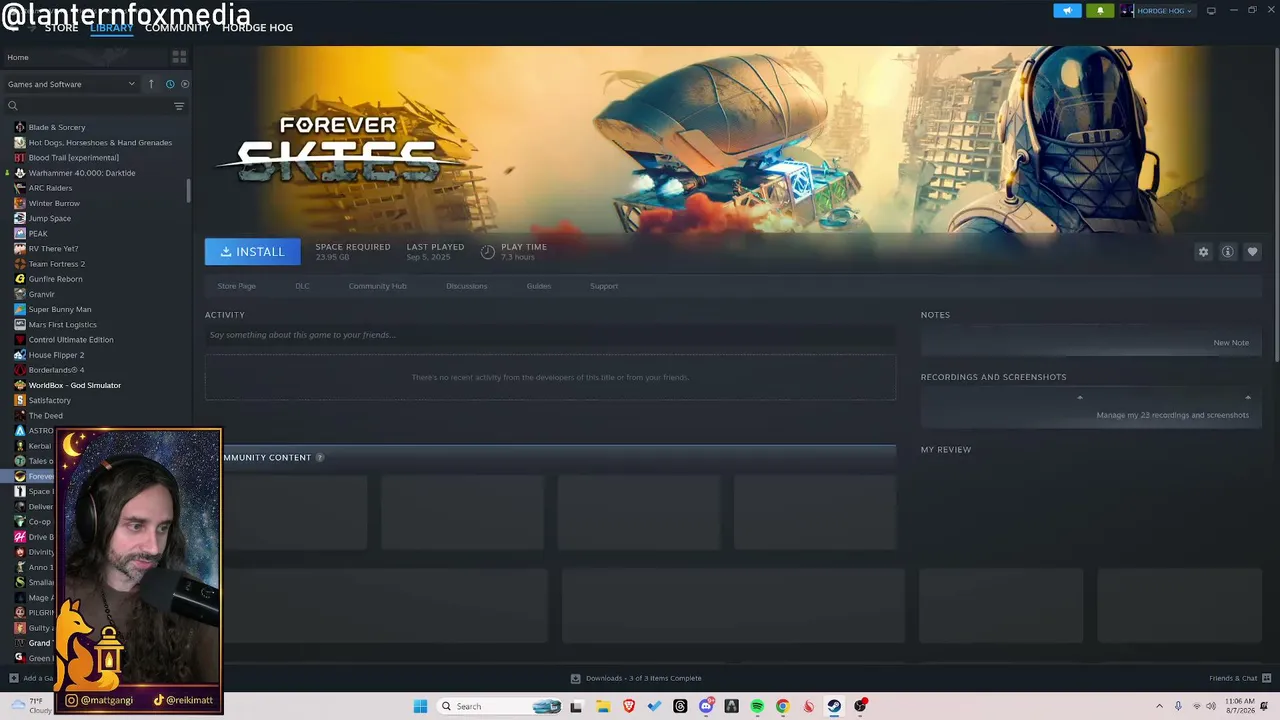Open Spotify from the taskbar
The width and height of the screenshot is (1280, 720).
click(757, 706)
